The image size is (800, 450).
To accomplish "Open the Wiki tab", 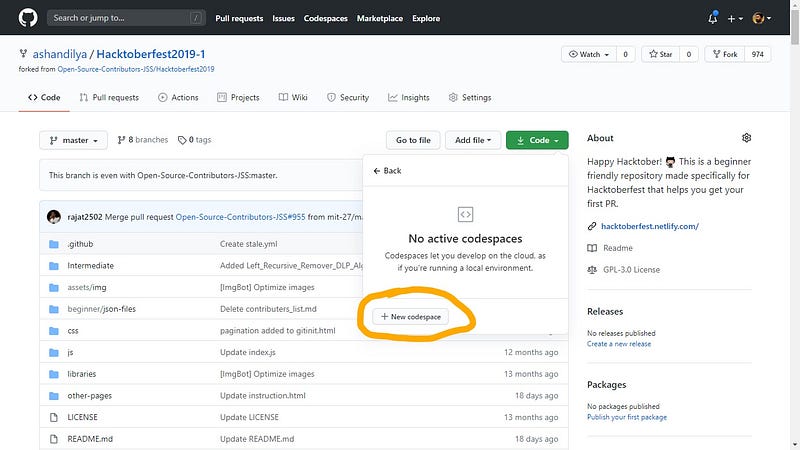I will pyautogui.click(x=293, y=97).
